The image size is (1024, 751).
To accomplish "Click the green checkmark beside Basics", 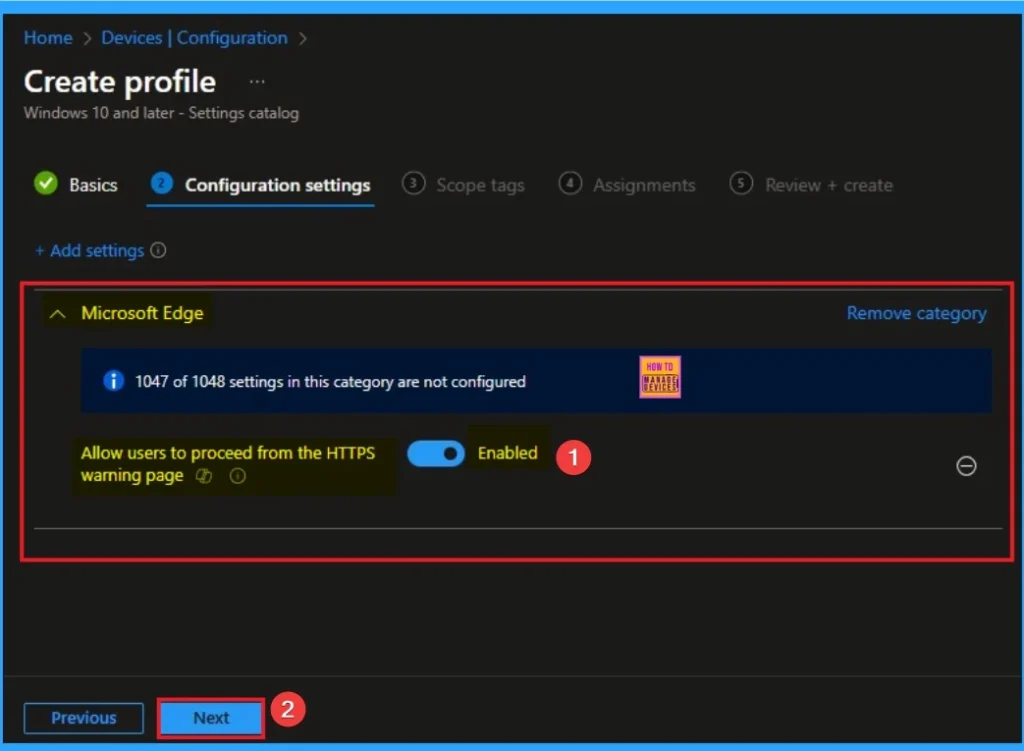I will pos(46,184).
